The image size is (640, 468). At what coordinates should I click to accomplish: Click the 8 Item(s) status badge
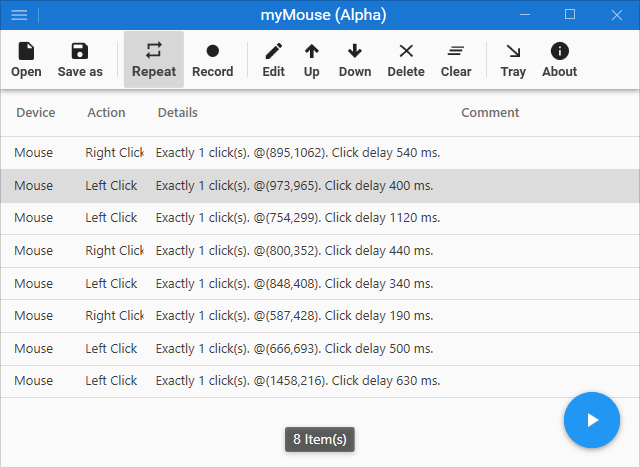[320, 439]
